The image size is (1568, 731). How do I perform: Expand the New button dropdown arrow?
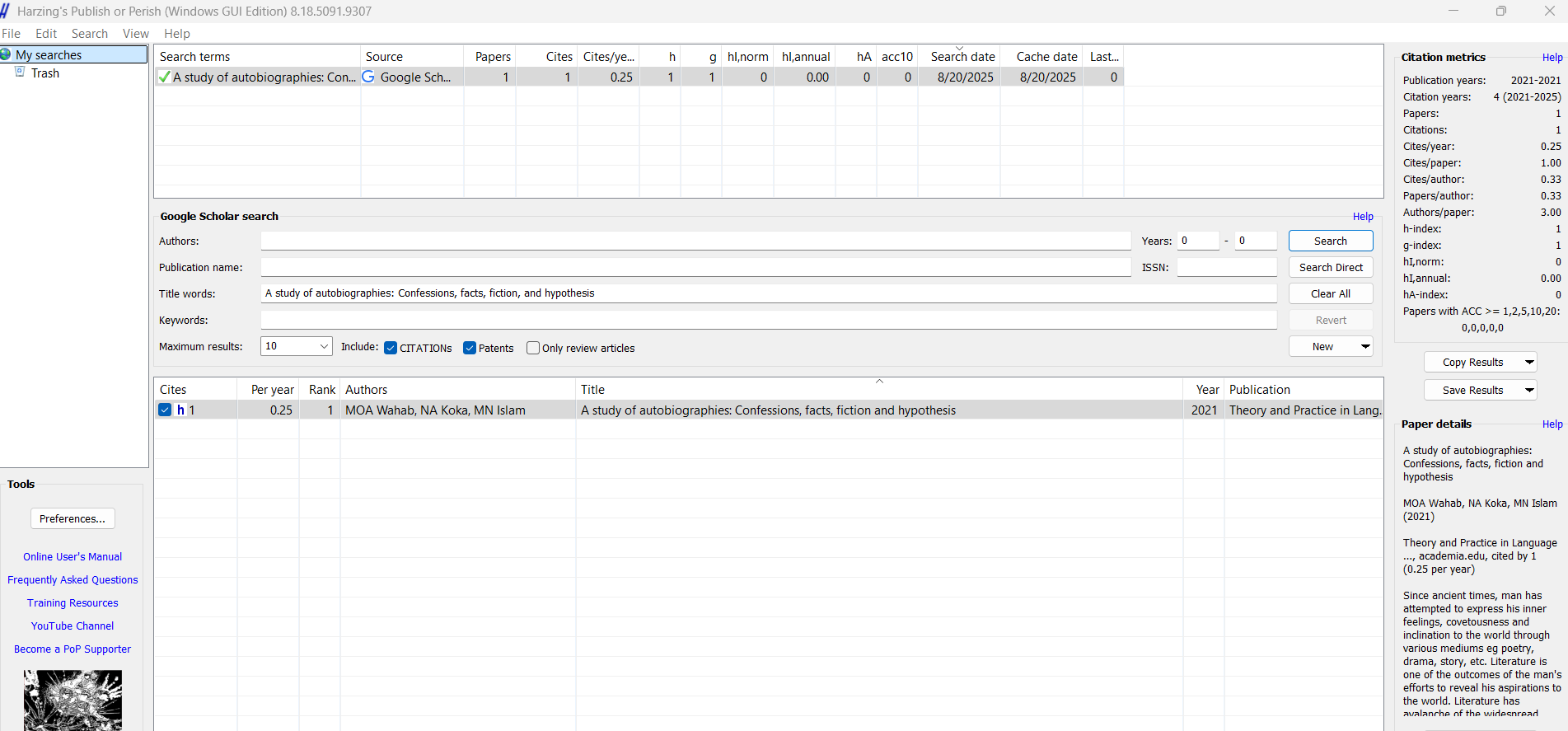point(1364,346)
